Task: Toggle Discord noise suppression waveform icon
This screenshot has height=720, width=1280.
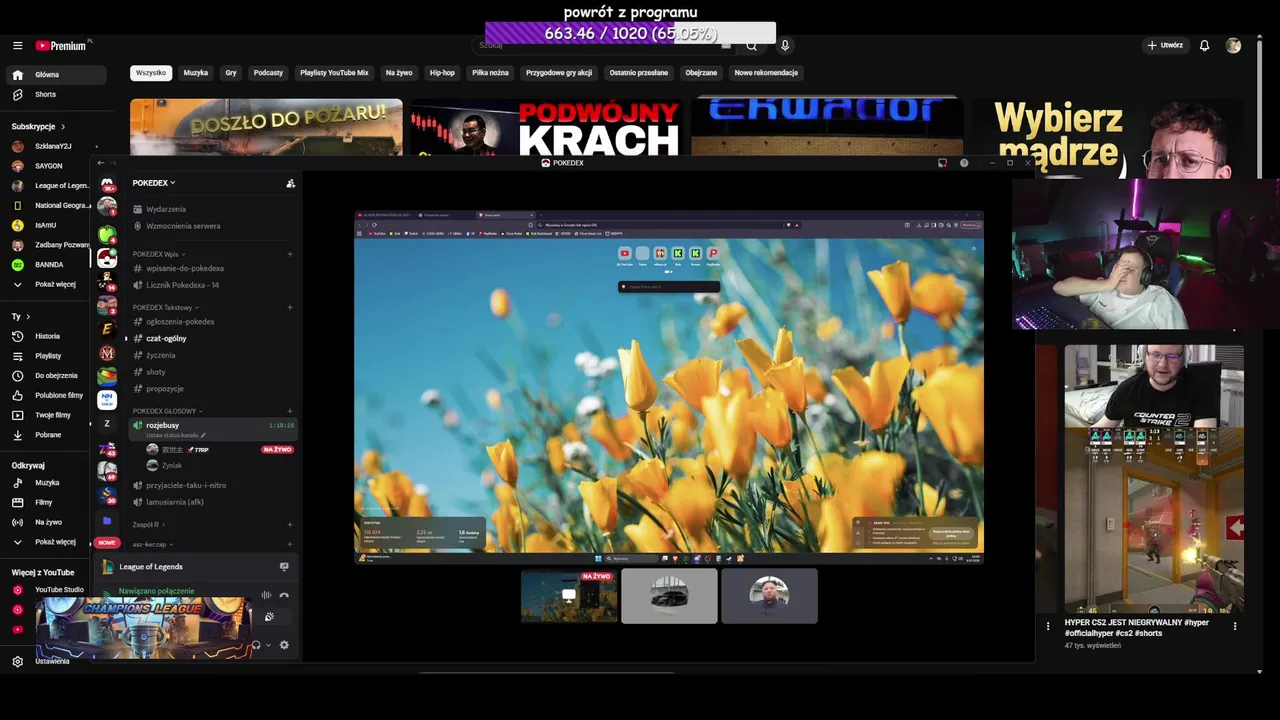Action: [x=266, y=595]
